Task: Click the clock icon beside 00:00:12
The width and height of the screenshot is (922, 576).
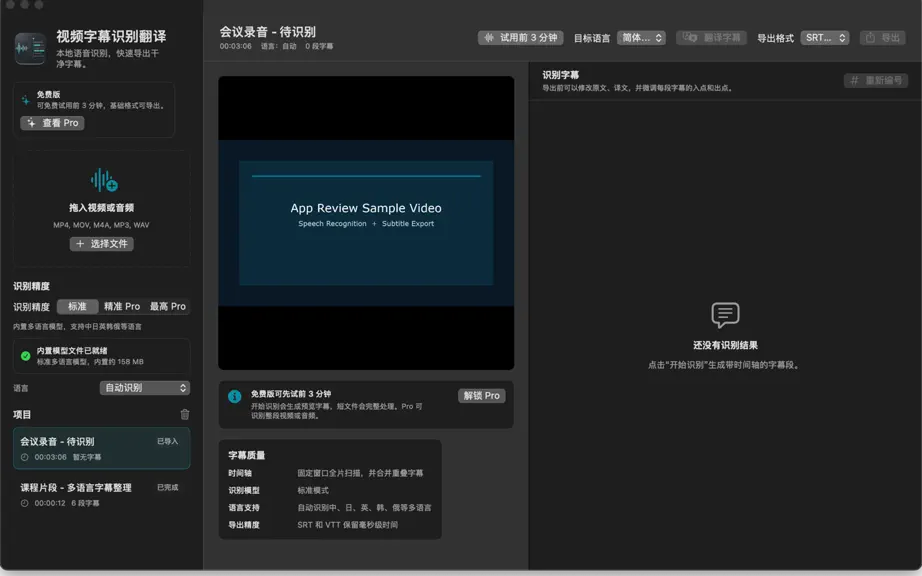Action: pyautogui.click(x=25, y=503)
